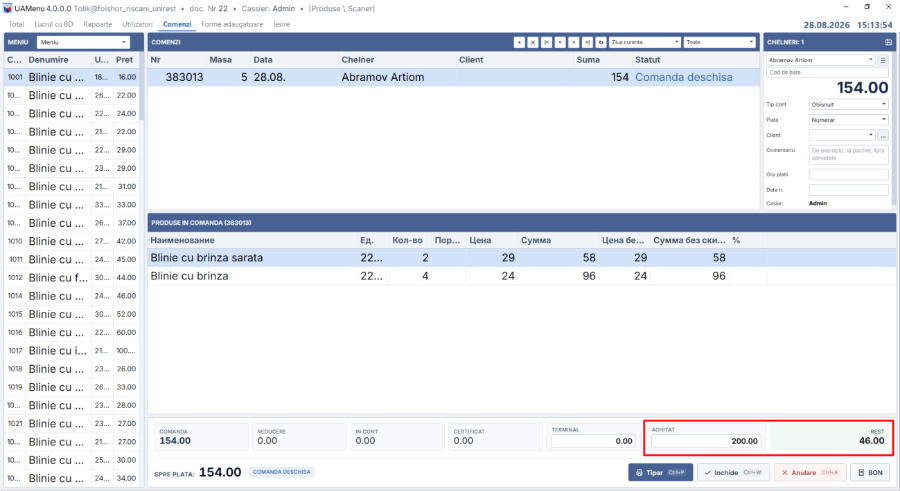Expand the Tip cont dropdown

[x=848, y=105]
